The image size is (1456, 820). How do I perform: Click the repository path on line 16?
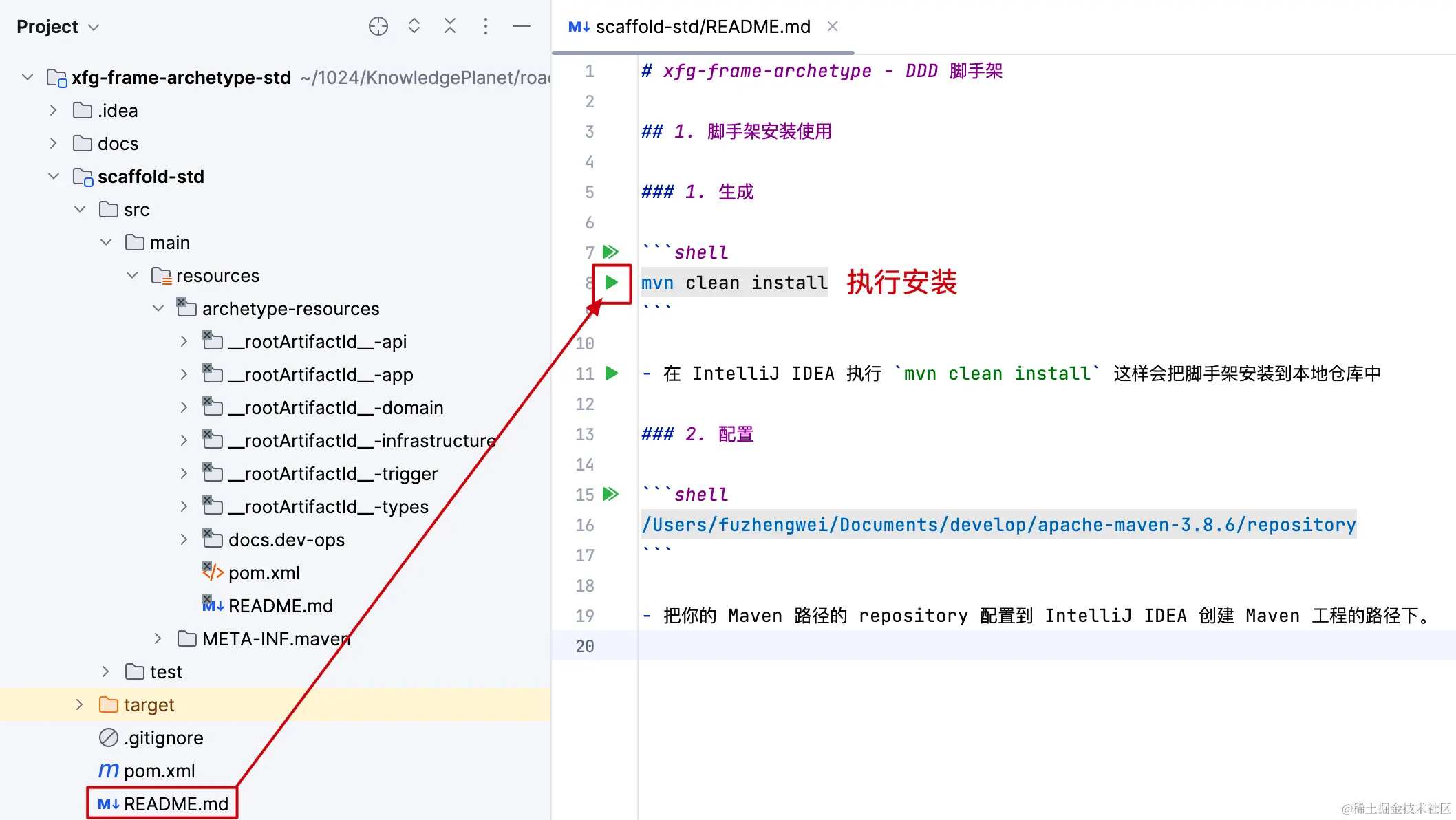[x=998, y=525]
